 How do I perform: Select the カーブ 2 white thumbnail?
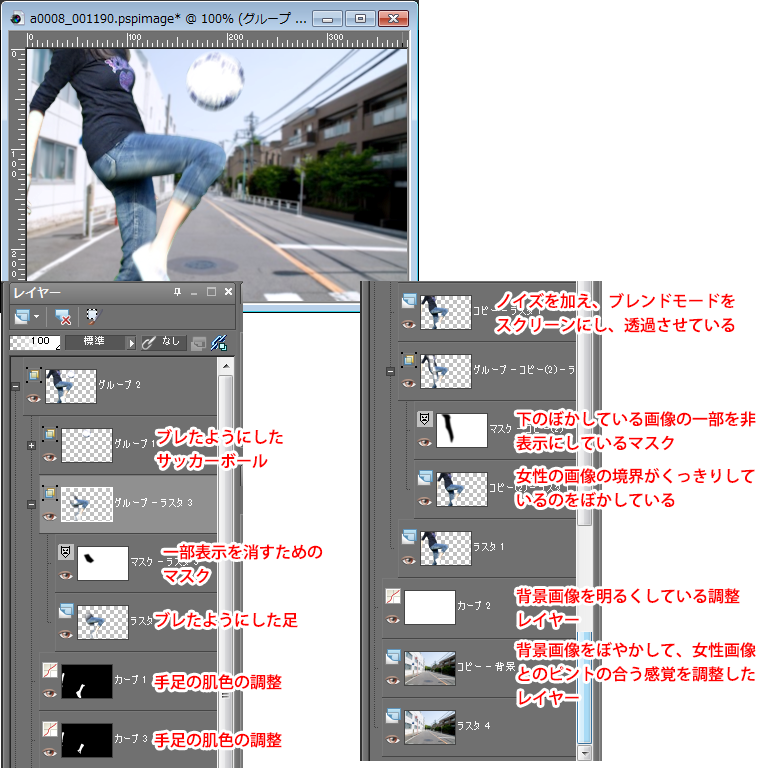click(x=430, y=607)
